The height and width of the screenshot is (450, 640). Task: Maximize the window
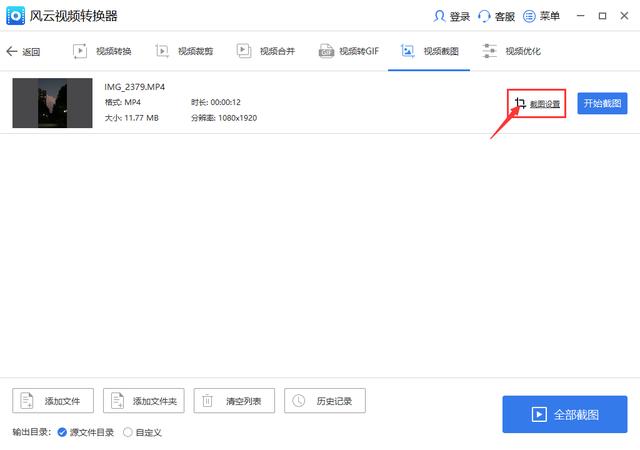pos(602,16)
